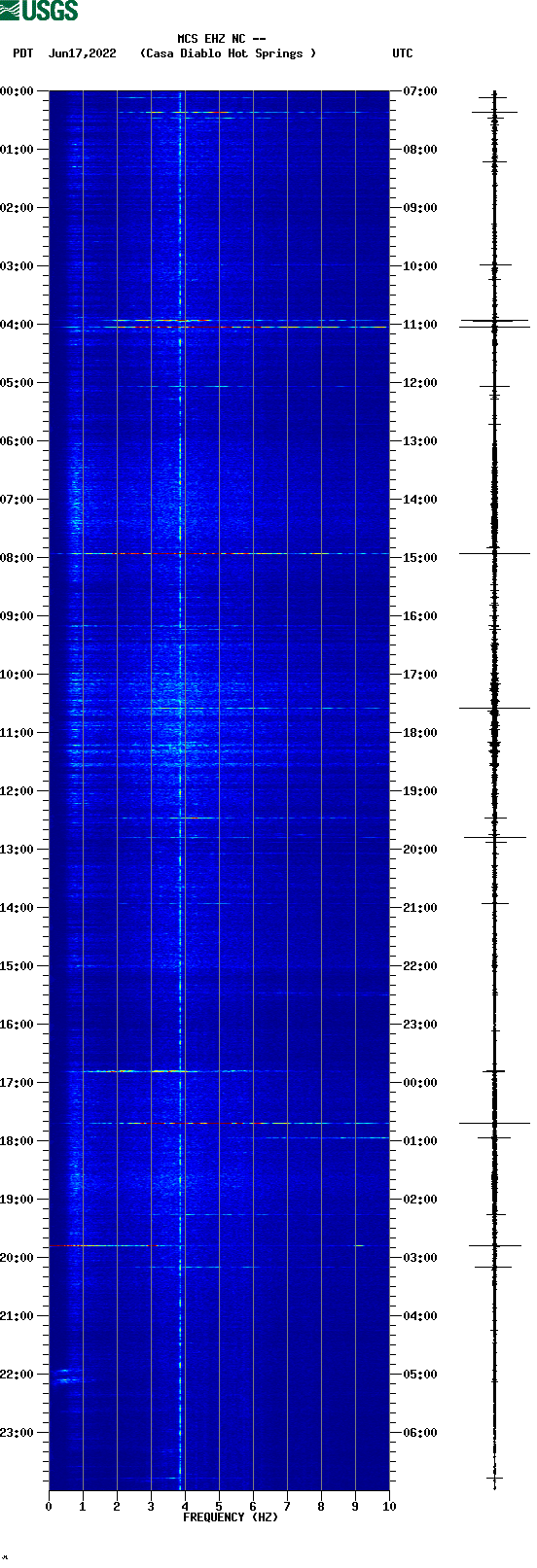
Task: Click PDT time label '00:00'
Action: 18,91
